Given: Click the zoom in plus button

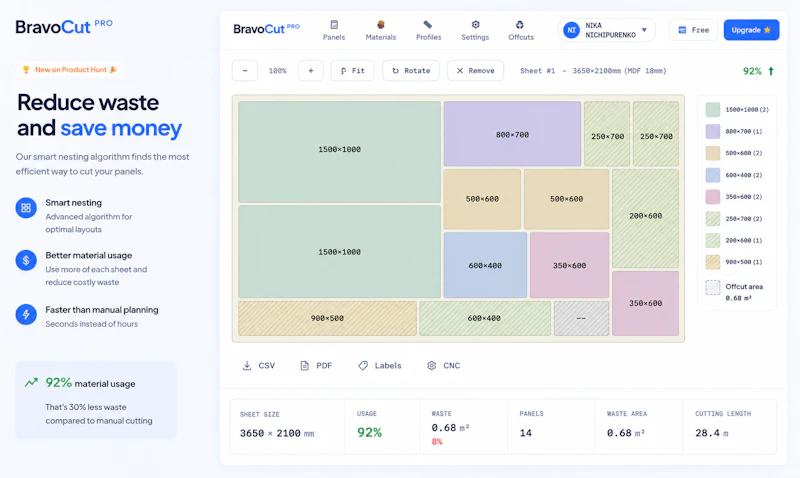Looking at the screenshot, I should (x=311, y=71).
